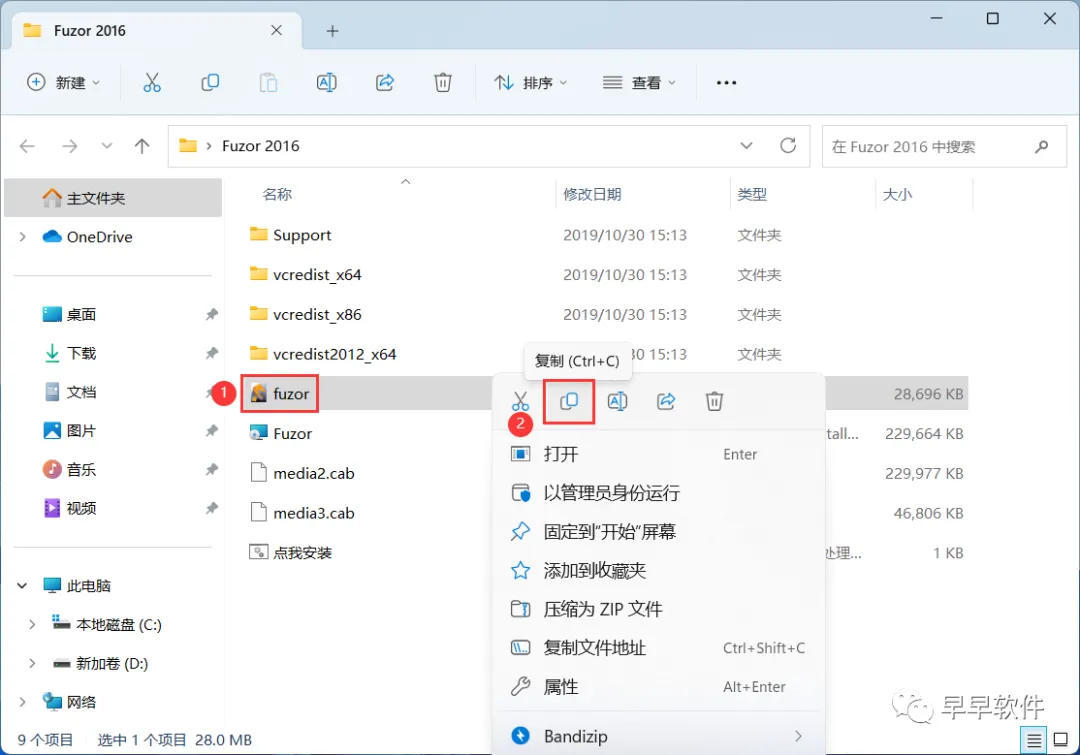
Task: Click the Fuzor 2016 breadcrumb
Action: tap(260, 146)
